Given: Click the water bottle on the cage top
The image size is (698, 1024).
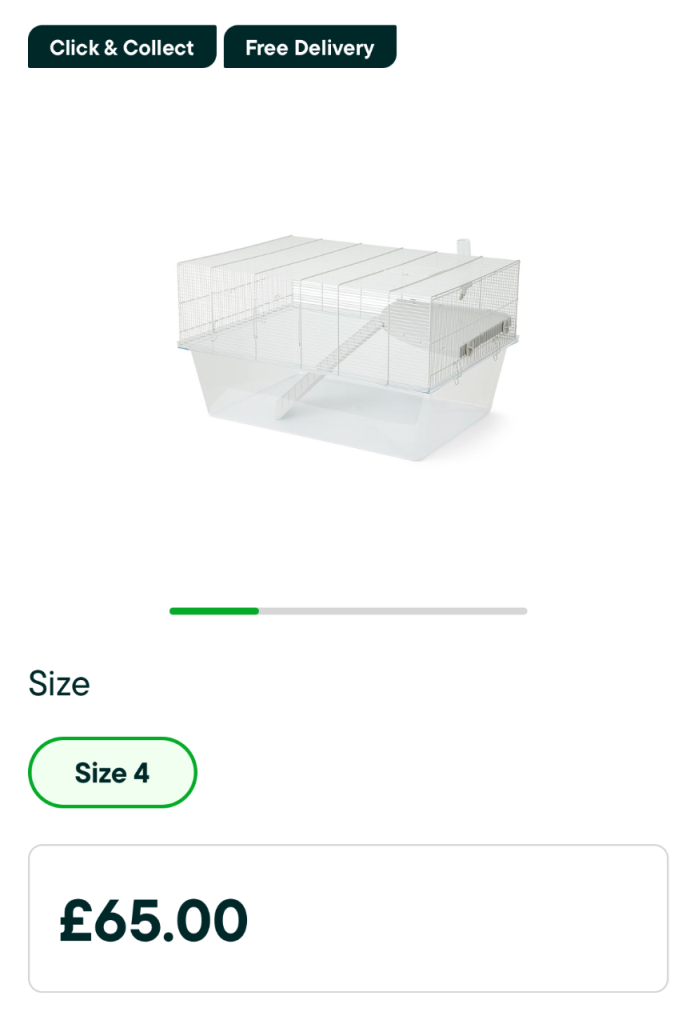Looking at the screenshot, I should click(464, 247).
